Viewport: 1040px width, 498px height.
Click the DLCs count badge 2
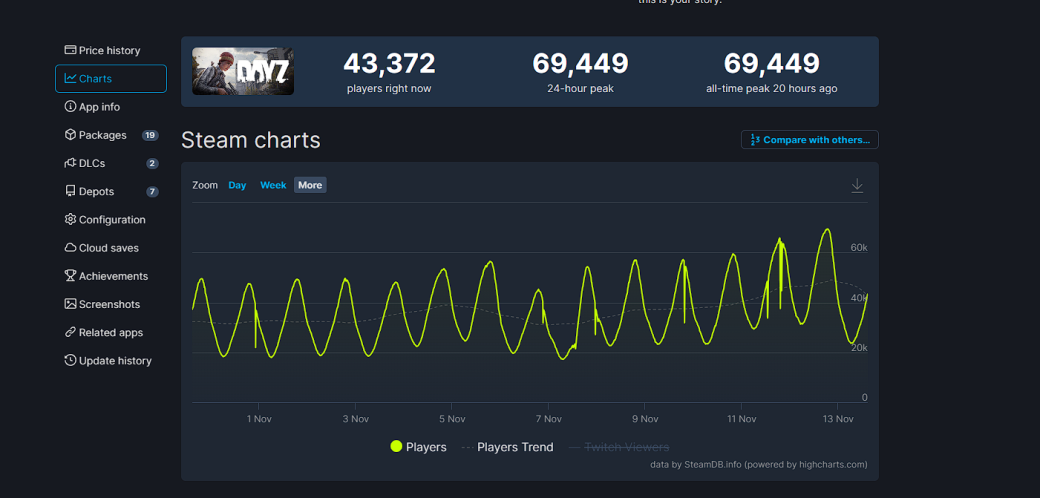153,164
